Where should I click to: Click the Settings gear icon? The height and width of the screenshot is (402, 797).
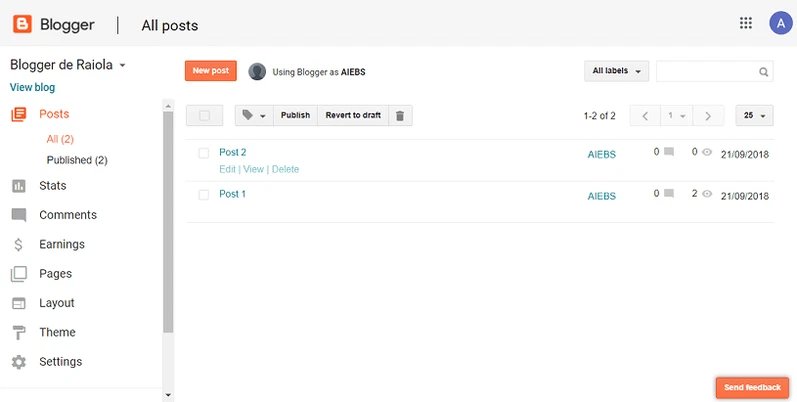19,362
